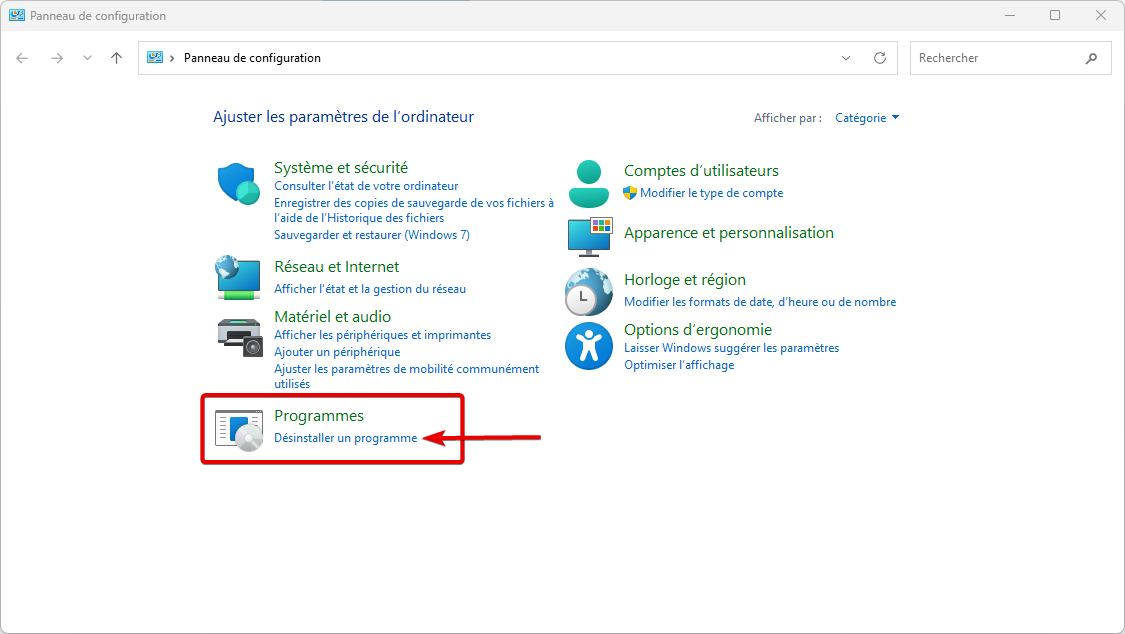Click Désinstaller un programme link

pyautogui.click(x=345, y=438)
